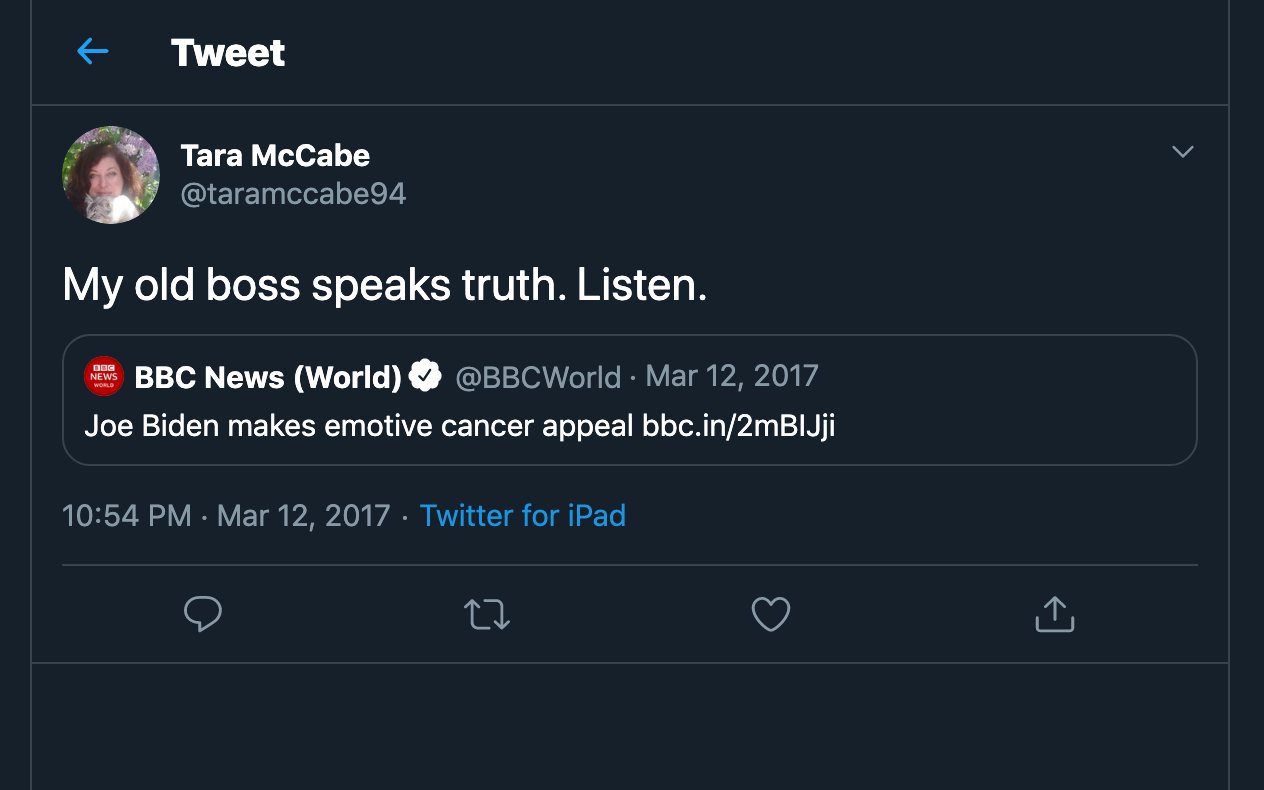Open the bbc.in/2mBIJji link

[739, 427]
